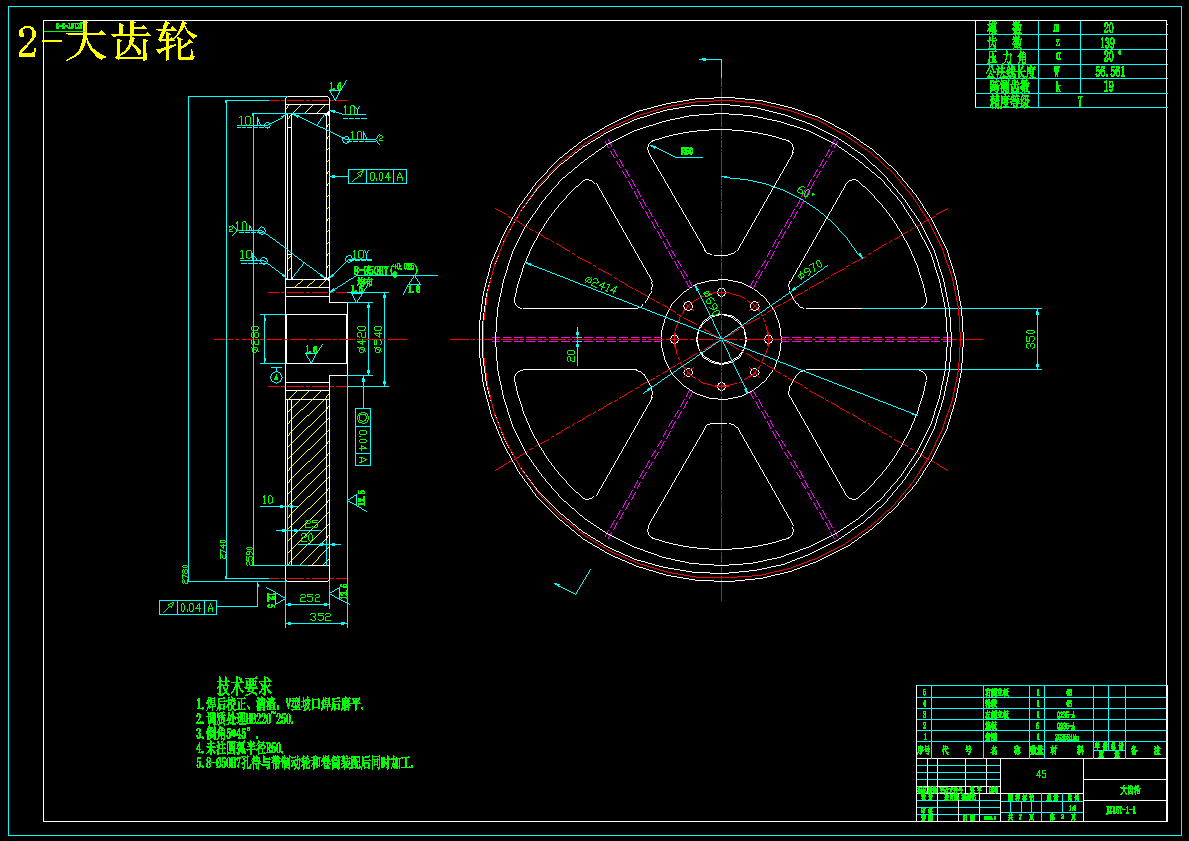Select the '56.561' value in the gear table
This screenshot has height=841, width=1189.
[1109, 72]
